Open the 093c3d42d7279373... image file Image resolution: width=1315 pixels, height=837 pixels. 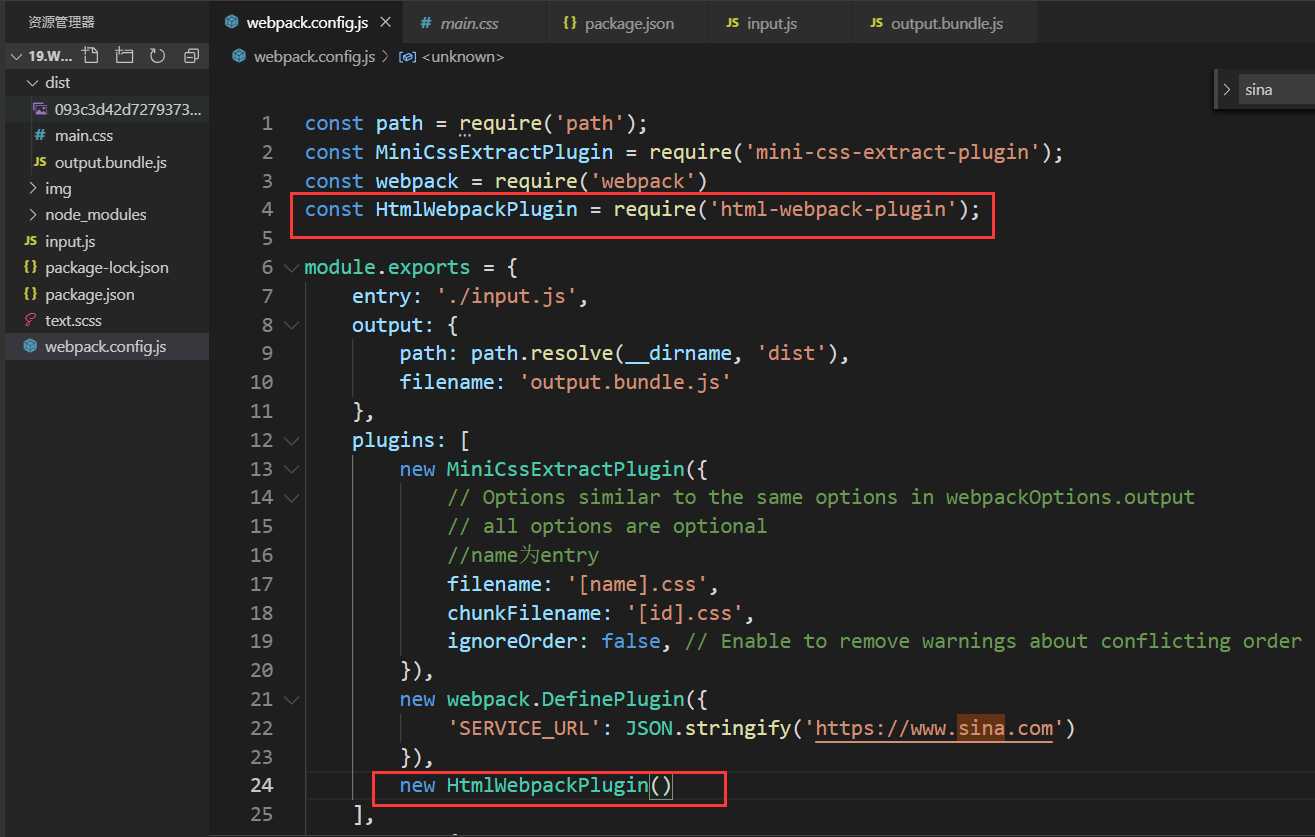pos(127,109)
